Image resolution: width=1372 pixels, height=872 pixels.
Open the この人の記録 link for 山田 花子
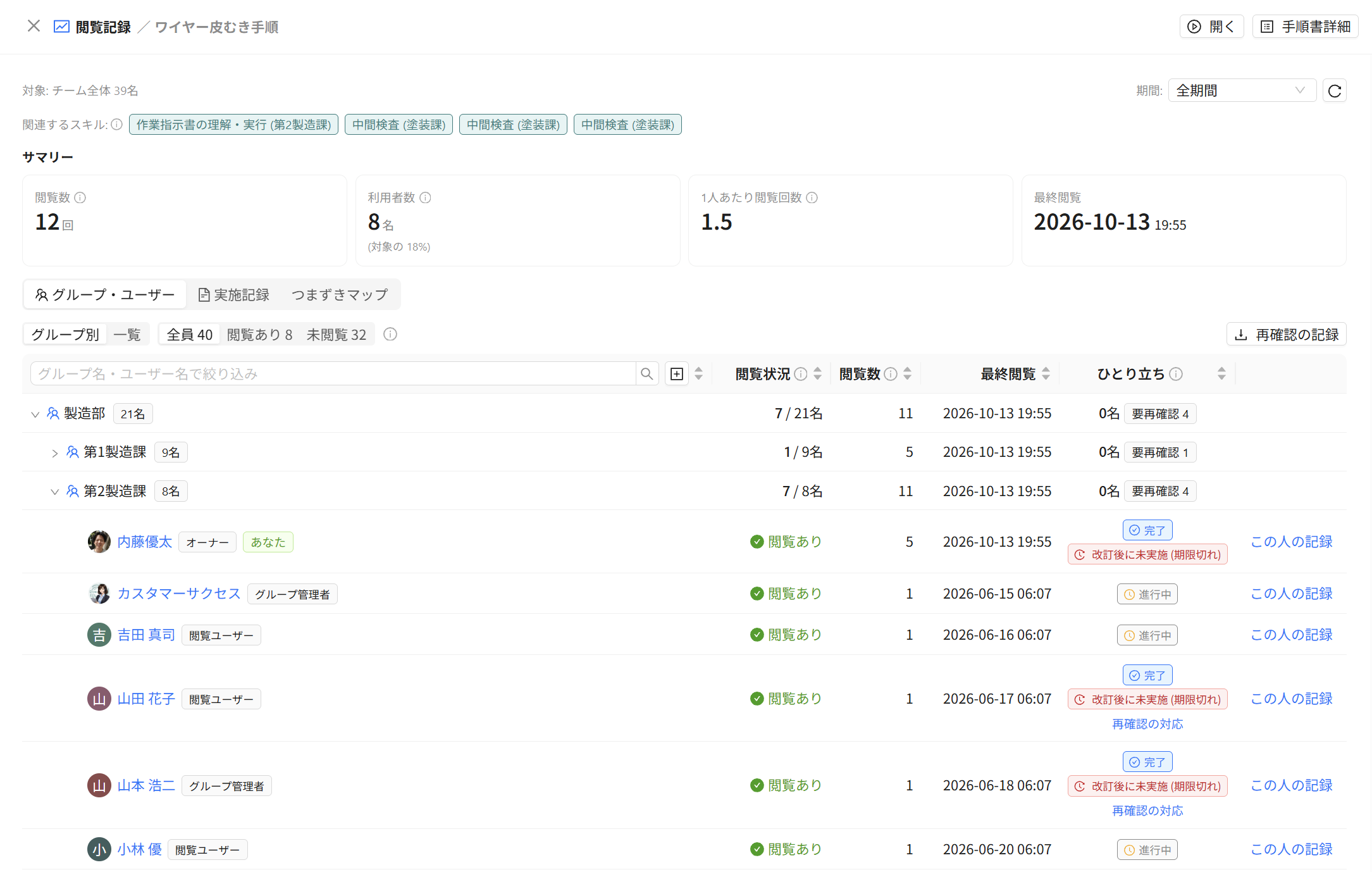pos(1291,699)
